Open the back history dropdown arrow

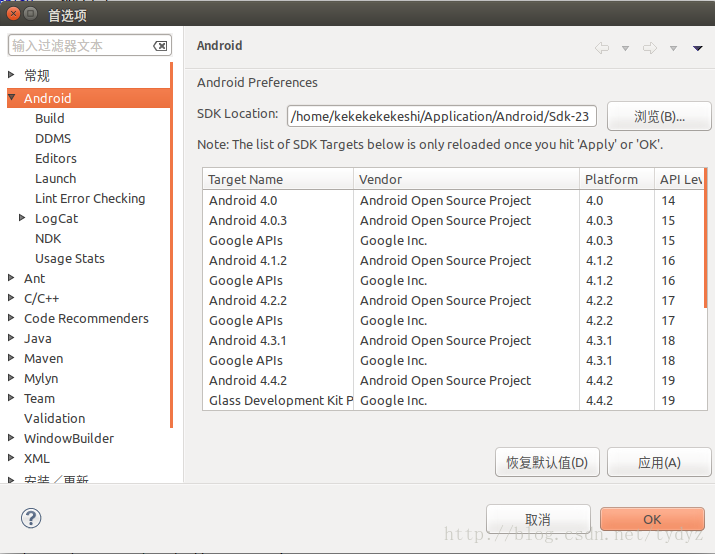tap(626, 48)
